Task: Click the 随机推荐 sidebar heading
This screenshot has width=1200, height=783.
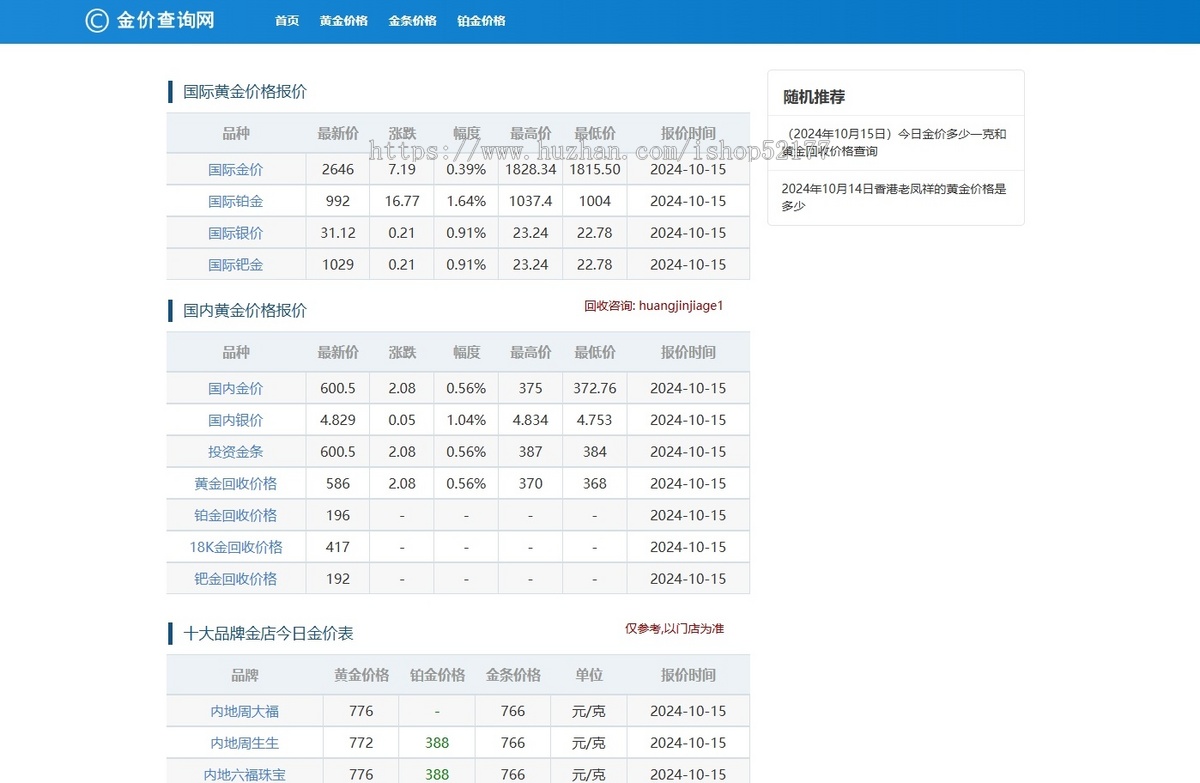Action: click(814, 97)
